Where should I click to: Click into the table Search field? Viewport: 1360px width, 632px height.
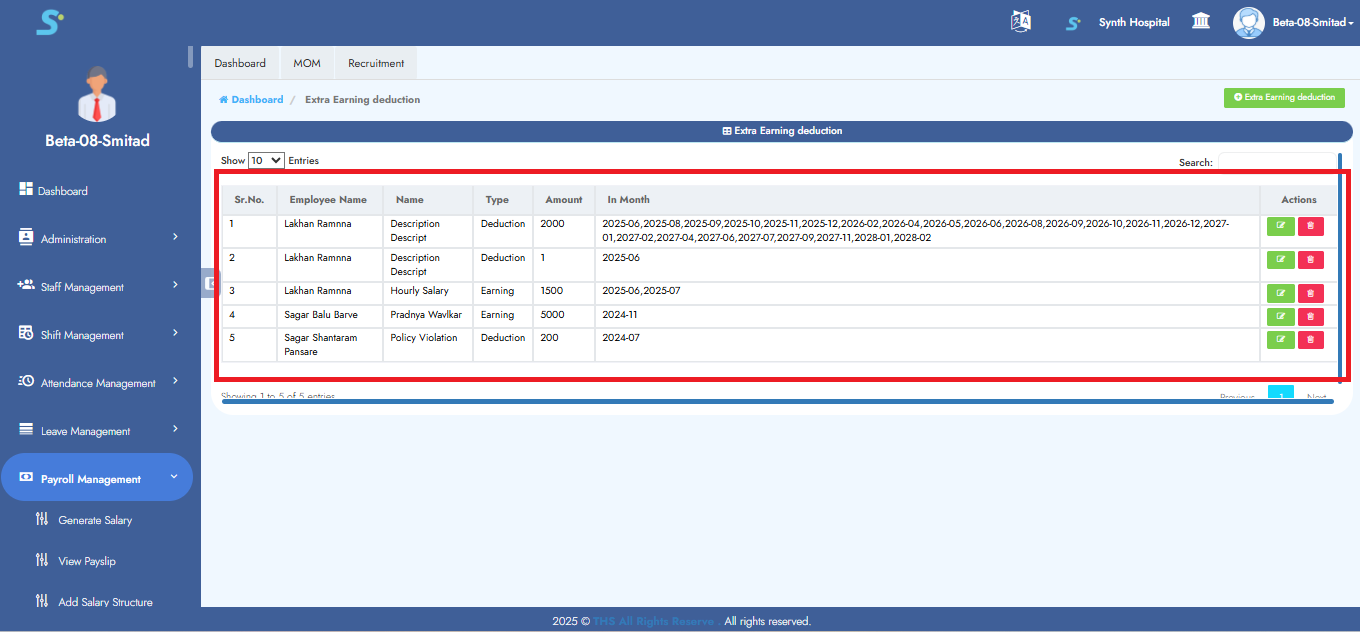tap(1276, 162)
